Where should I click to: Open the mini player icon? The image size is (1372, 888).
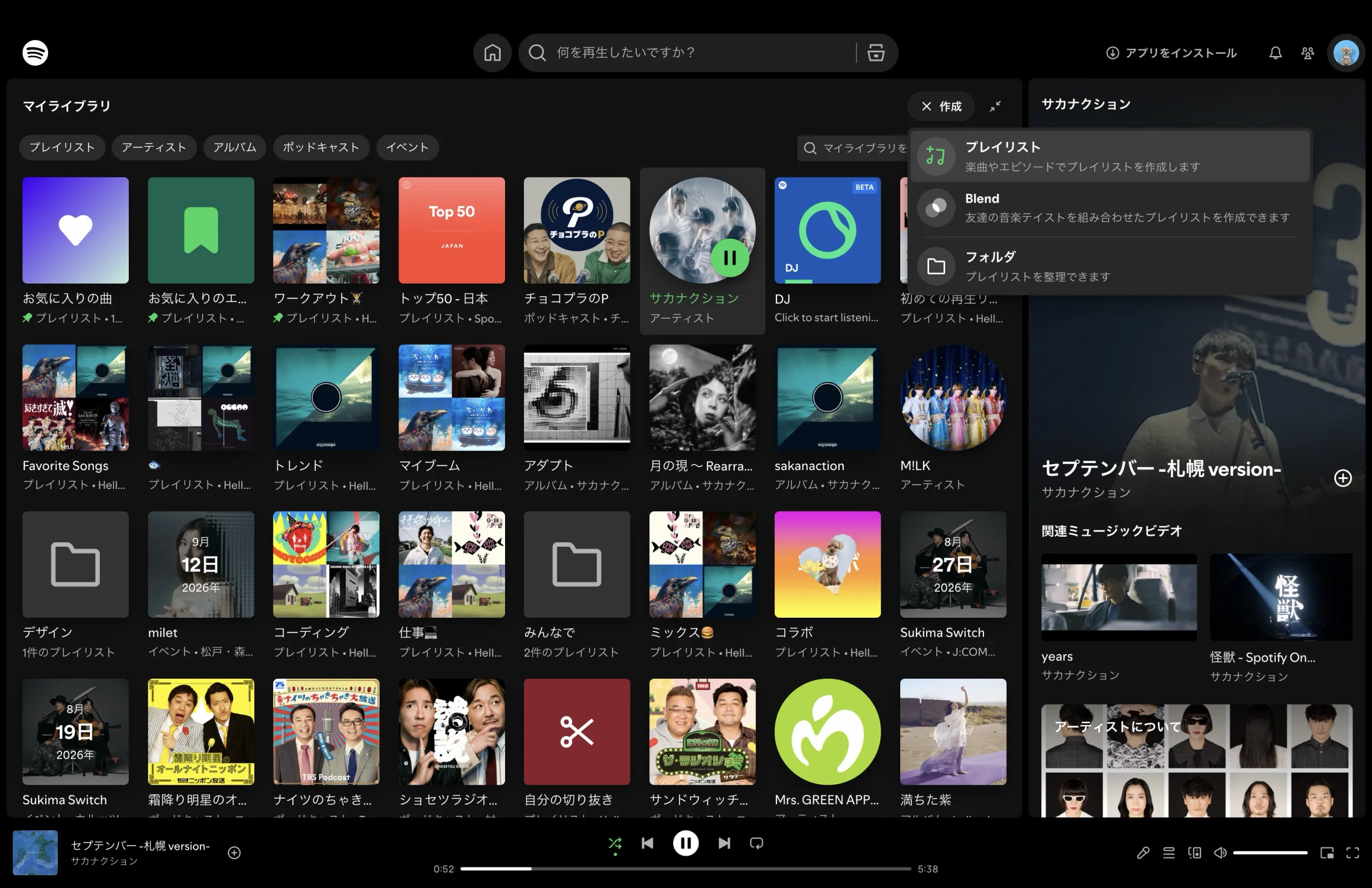pos(1326,852)
